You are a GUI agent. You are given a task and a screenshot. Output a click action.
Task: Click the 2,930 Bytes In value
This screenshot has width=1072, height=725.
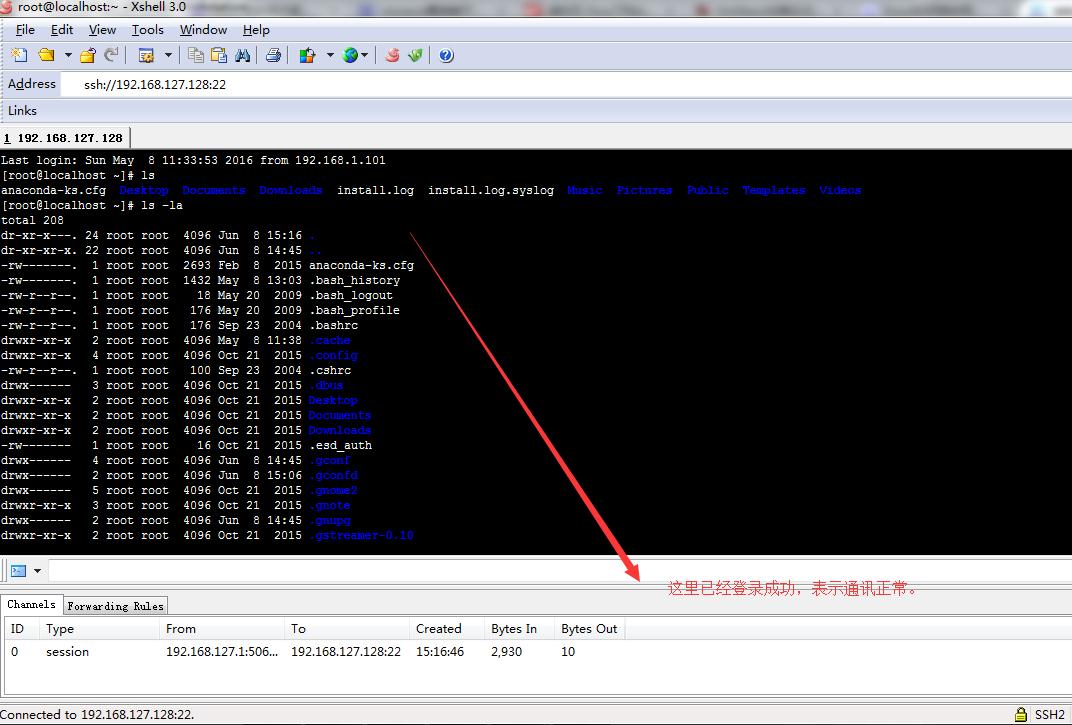(x=507, y=652)
